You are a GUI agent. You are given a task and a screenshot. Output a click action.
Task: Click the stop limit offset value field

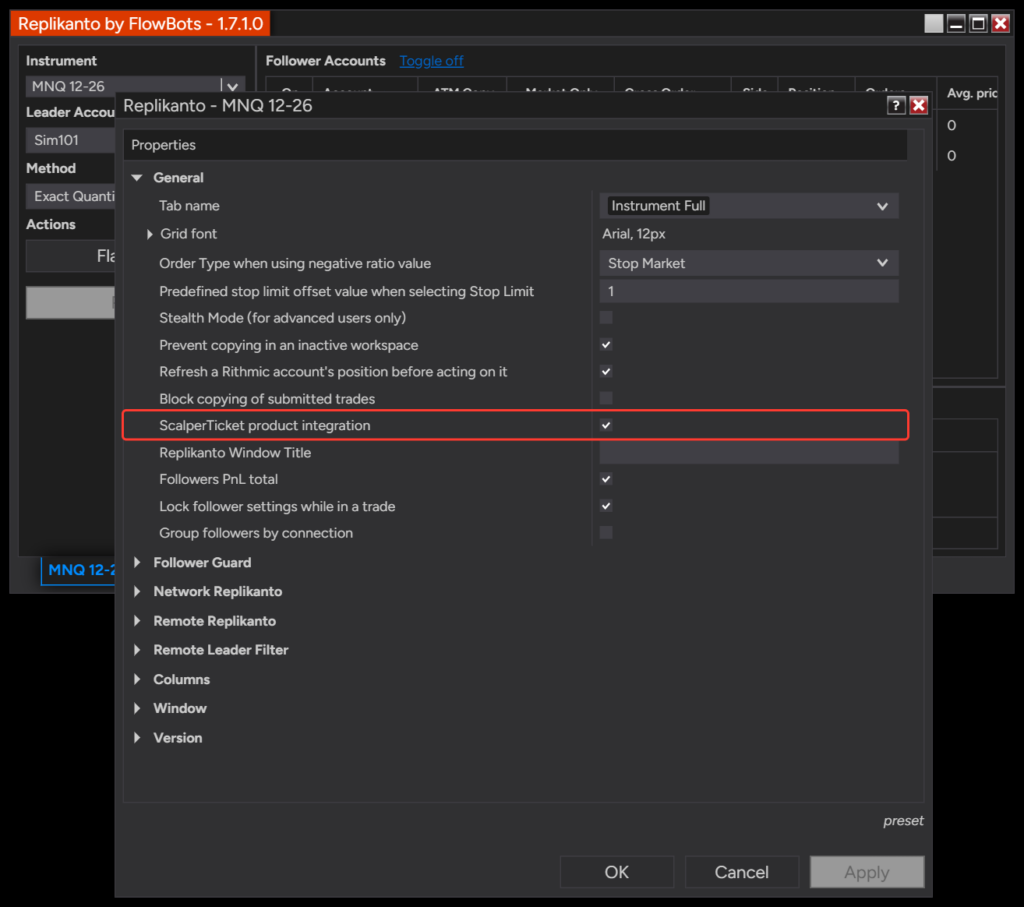tap(748, 291)
